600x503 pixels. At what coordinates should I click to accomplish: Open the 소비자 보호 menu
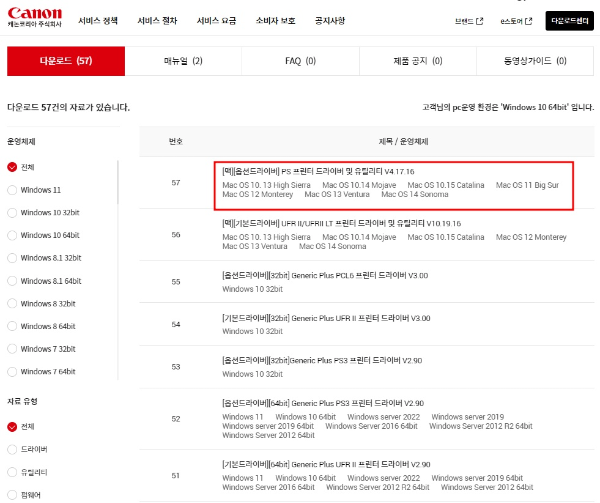(x=276, y=21)
